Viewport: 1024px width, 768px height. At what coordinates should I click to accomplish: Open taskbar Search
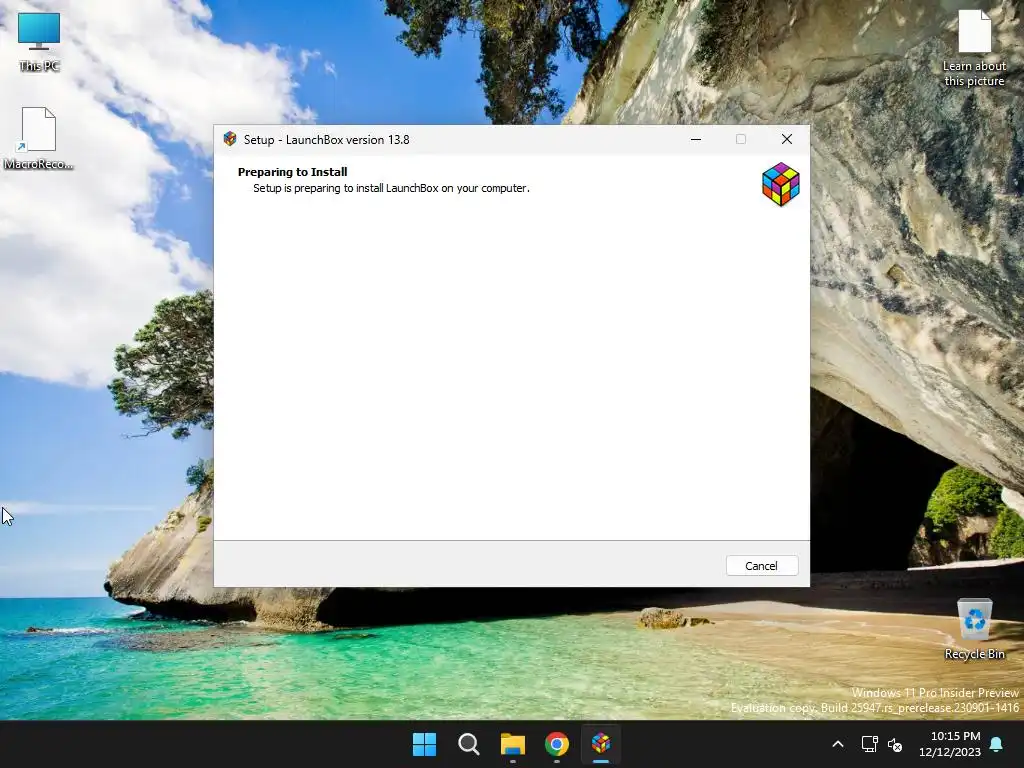pyautogui.click(x=468, y=744)
